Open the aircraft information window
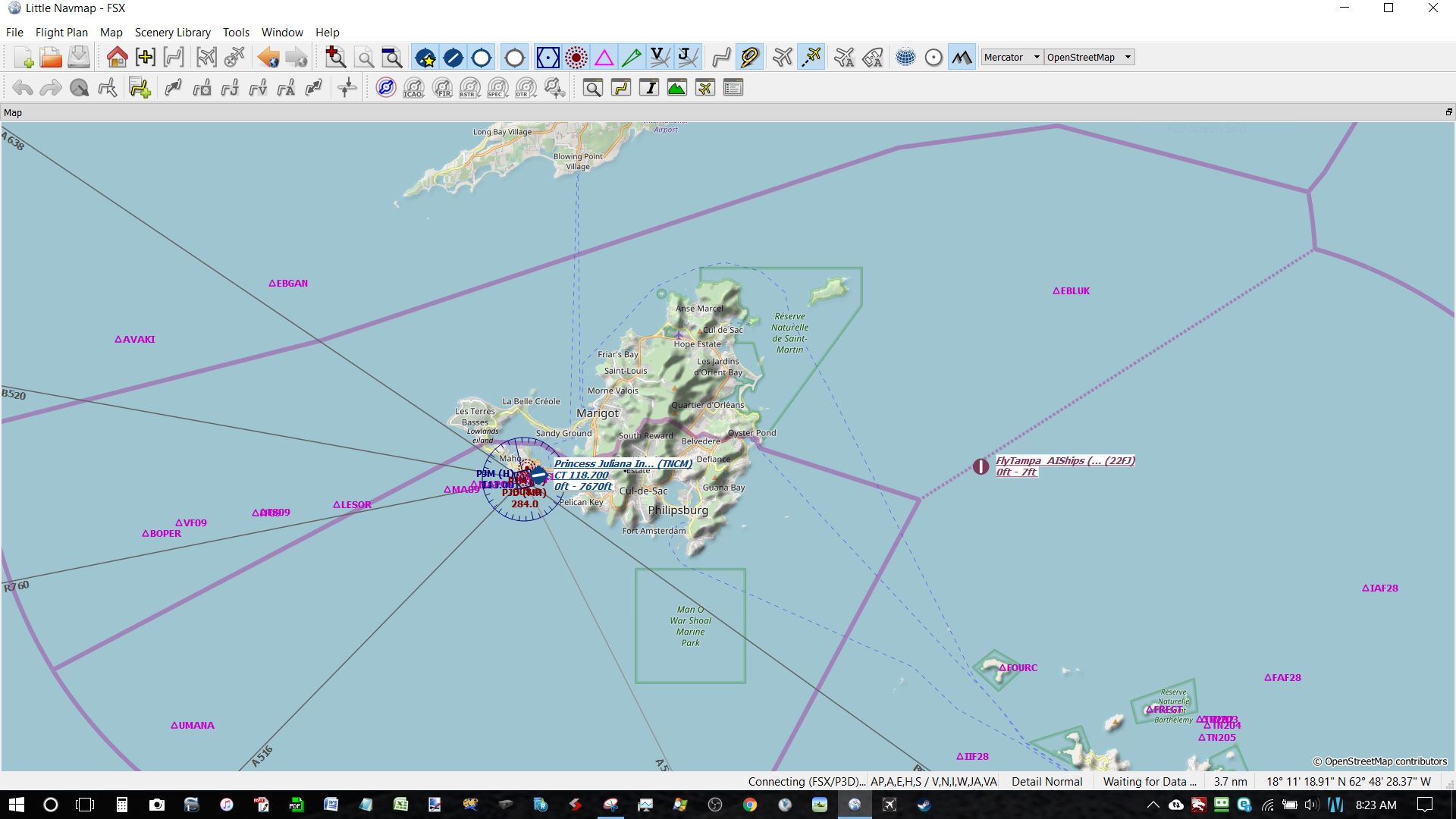Image resolution: width=1456 pixels, height=819 pixels. (705, 87)
